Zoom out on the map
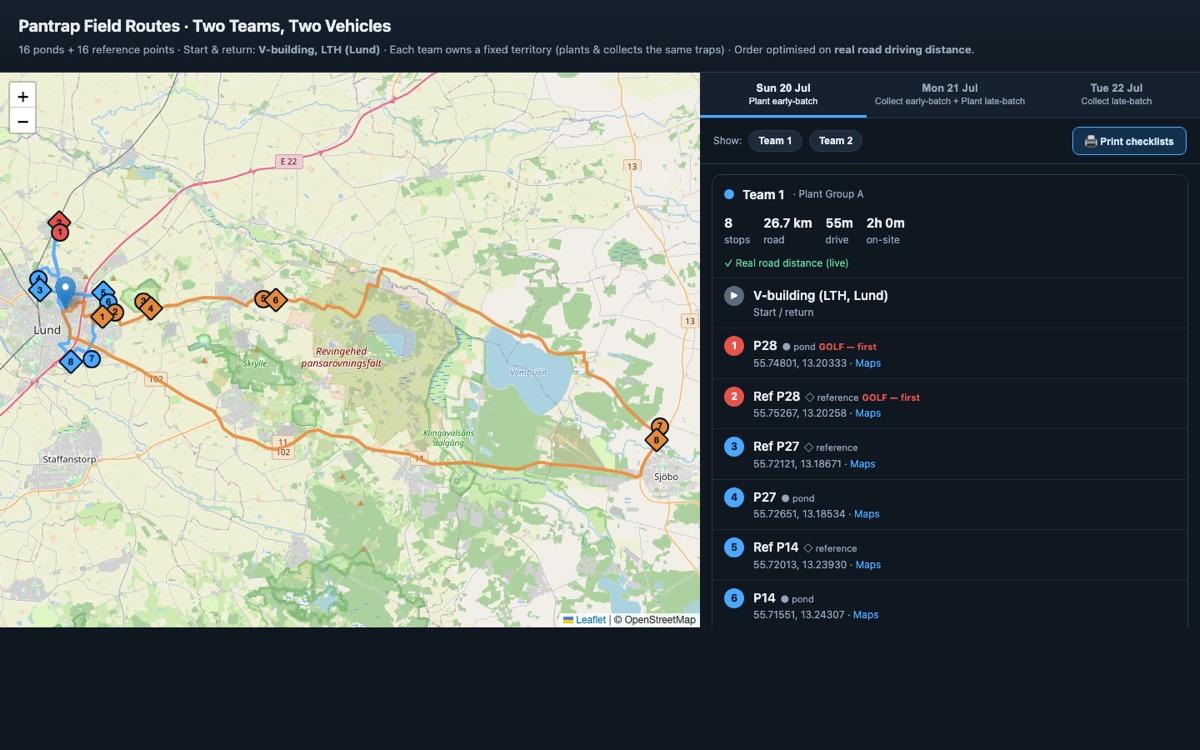Screen dimensions: 1200x750 [x=23, y=122]
